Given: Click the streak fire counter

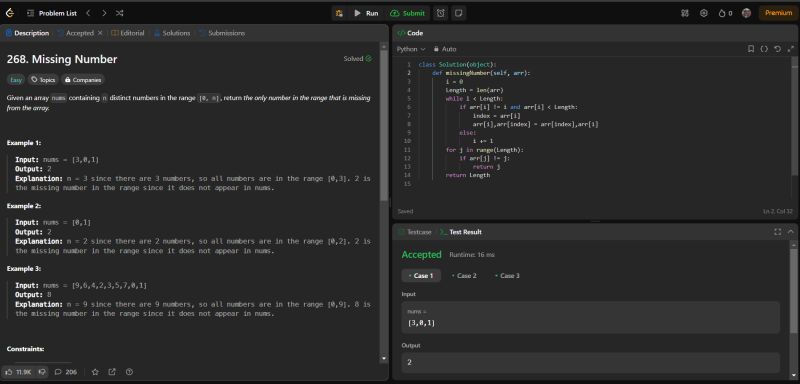Looking at the screenshot, I should coord(725,13).
